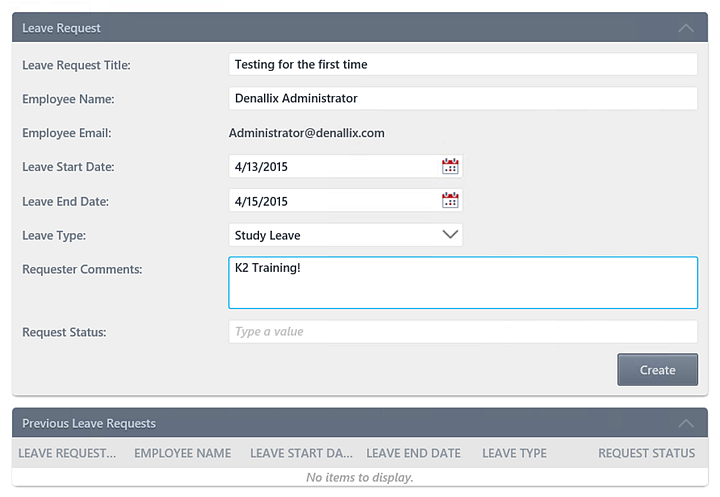The width and height of the screenshot is (720, 497).
Task: Focus the Requester Comments text area
Action: click(x=463, y=282)
